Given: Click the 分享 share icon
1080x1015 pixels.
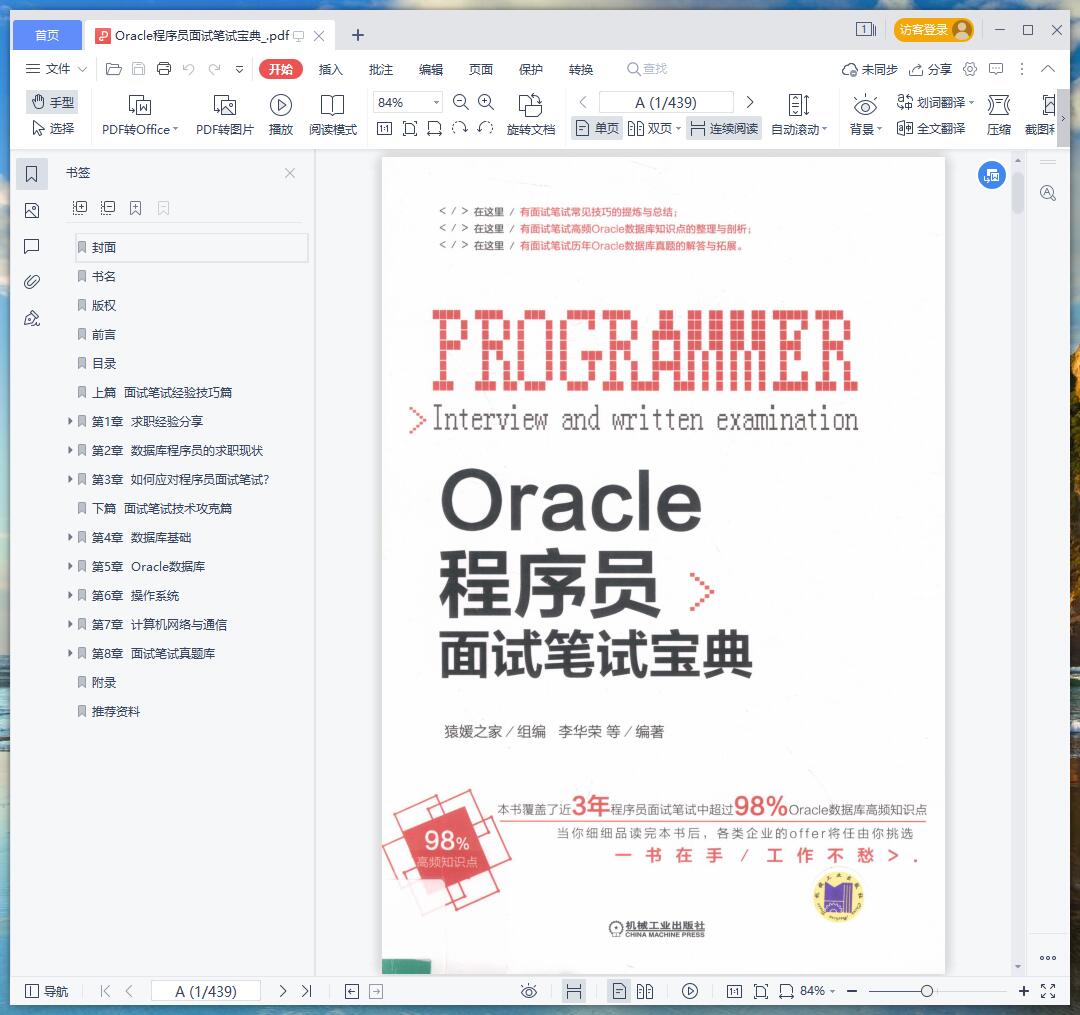Looking at the screenshot, I should point(931,69).
